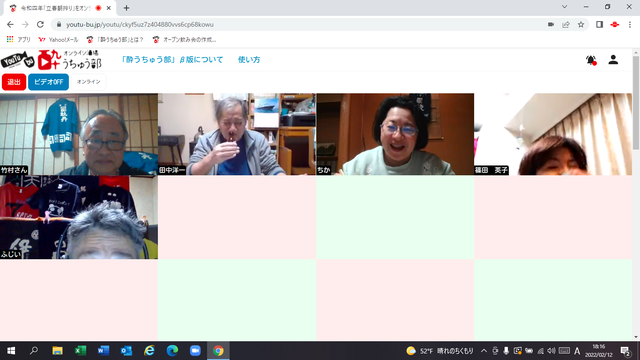This screenshot has width=640, height=360.
Task: Toggle the IME input mode A indicator
Action: 577,351
